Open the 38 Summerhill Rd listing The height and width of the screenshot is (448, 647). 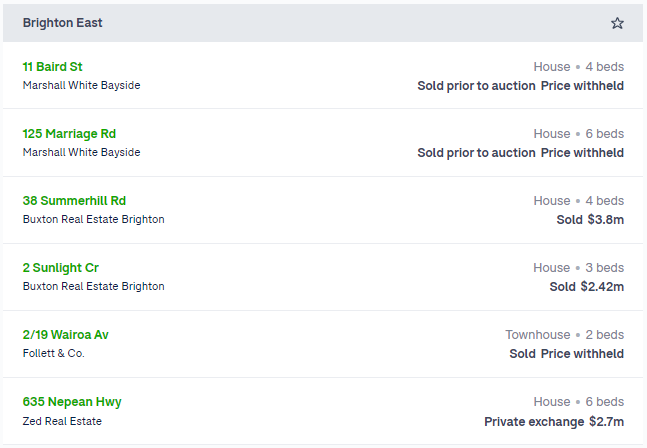pyautogui.click(x=74, y=201)
